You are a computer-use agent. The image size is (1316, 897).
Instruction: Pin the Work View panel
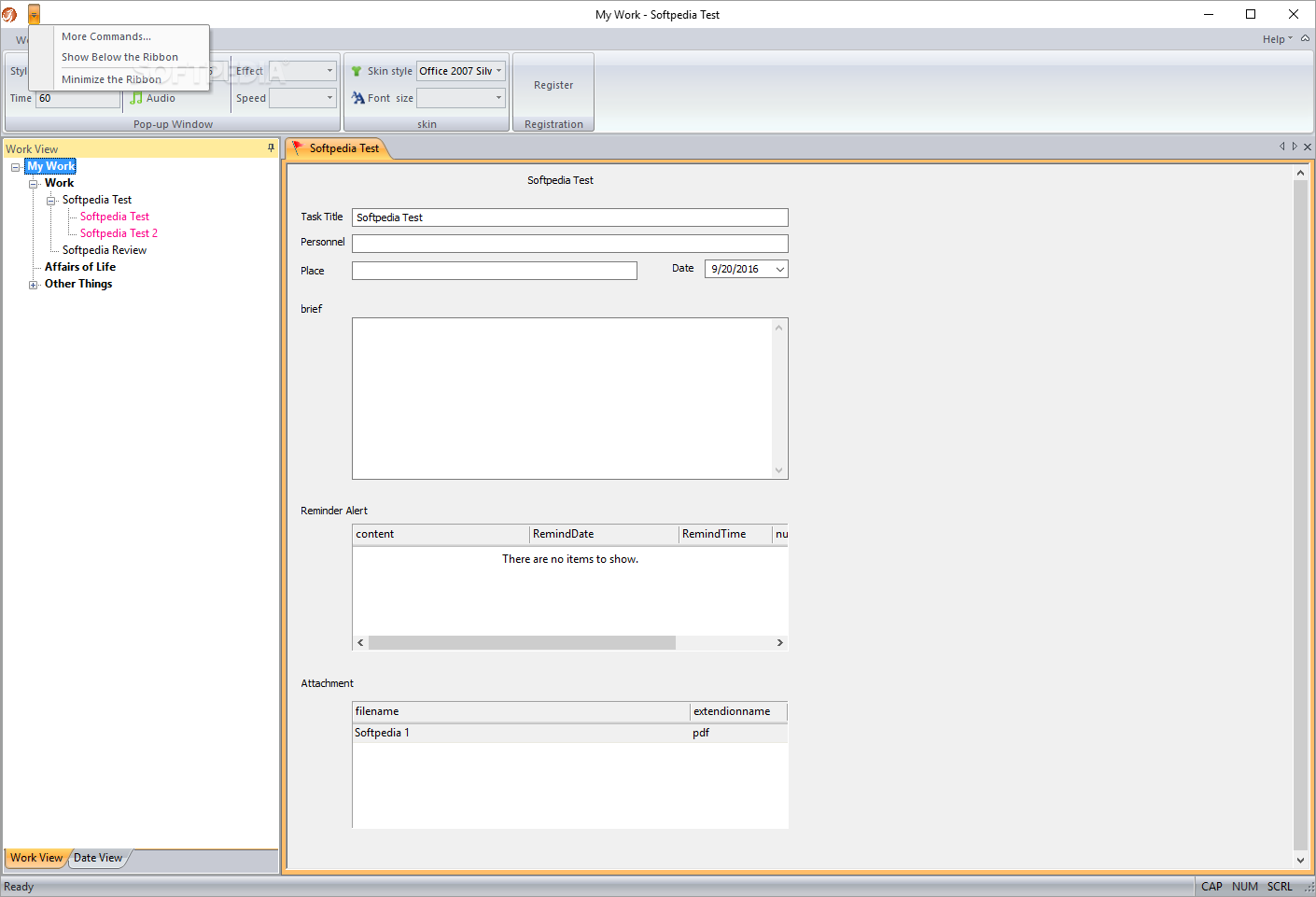tap(272, 148)
